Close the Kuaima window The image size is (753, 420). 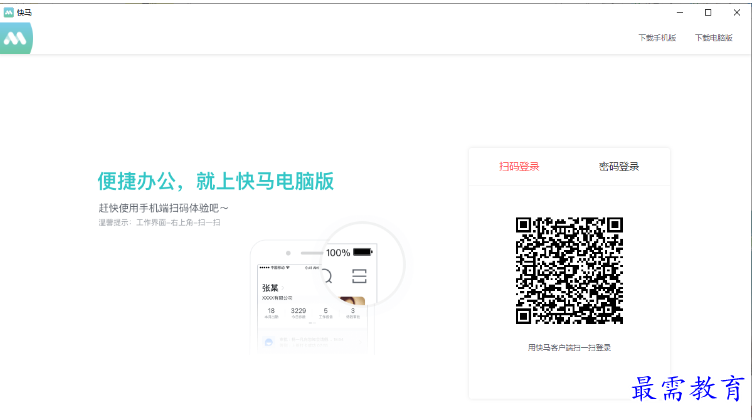click(x=737, y=12)
